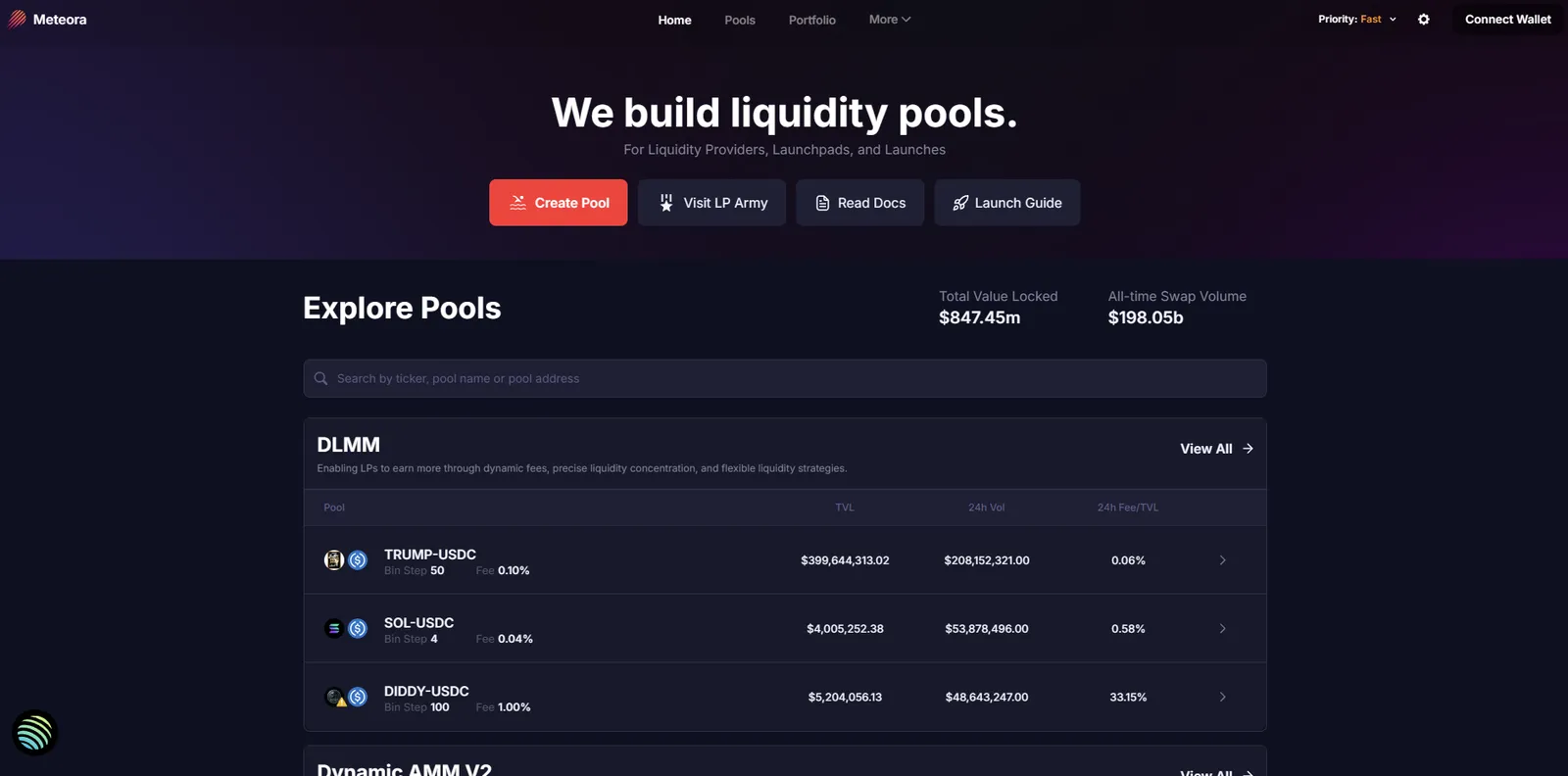Click the DIDDY token icon
This screenshot has height=776, width=1568.
334,697
